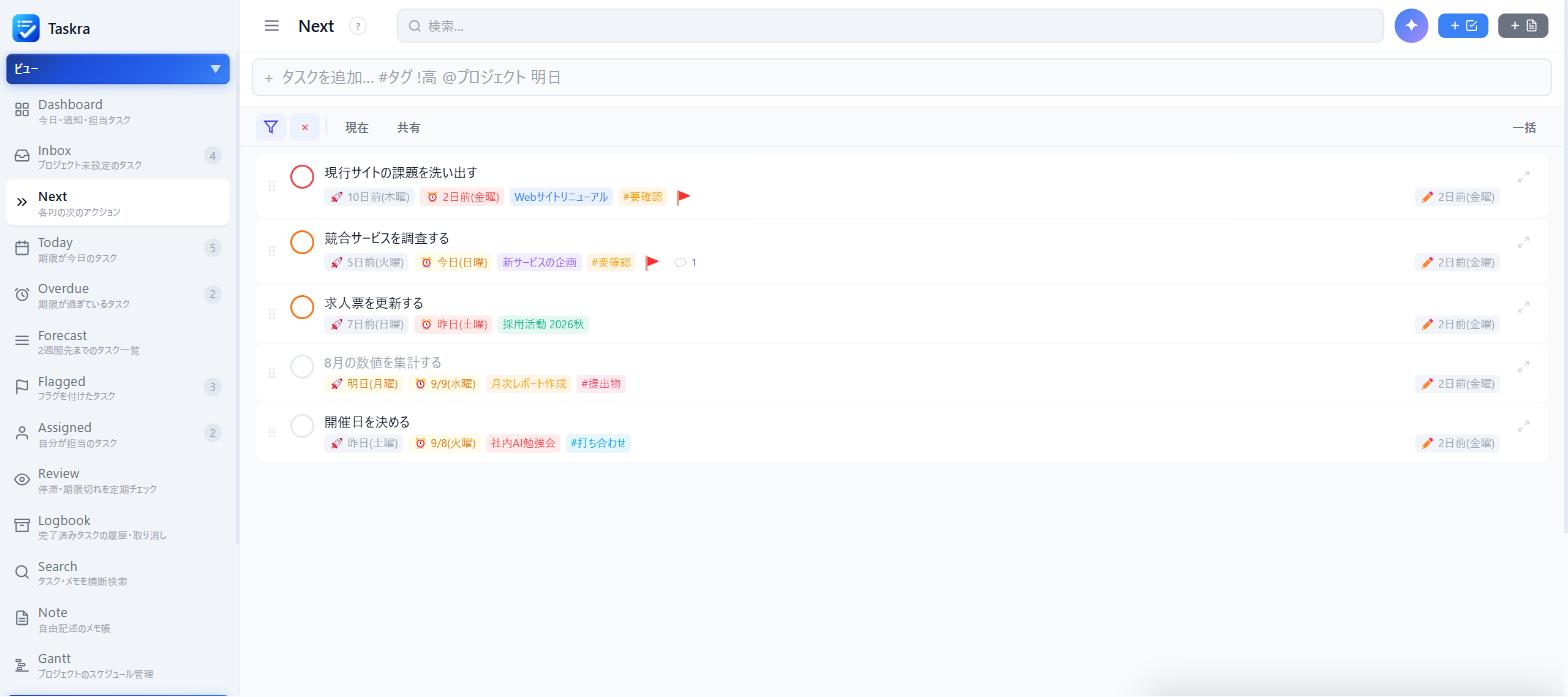Complete task 8月の数値を集計する
Viewport: 1568px width, 697px height.
click(x=302, y=366)
